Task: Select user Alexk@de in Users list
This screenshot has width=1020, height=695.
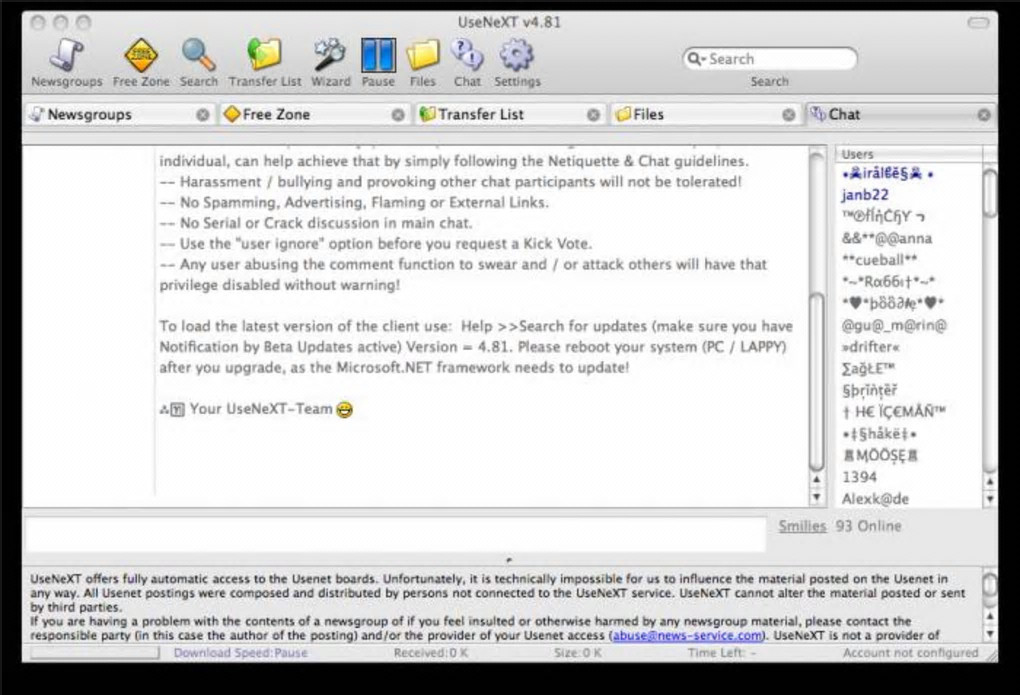Action: coord(875,499)
